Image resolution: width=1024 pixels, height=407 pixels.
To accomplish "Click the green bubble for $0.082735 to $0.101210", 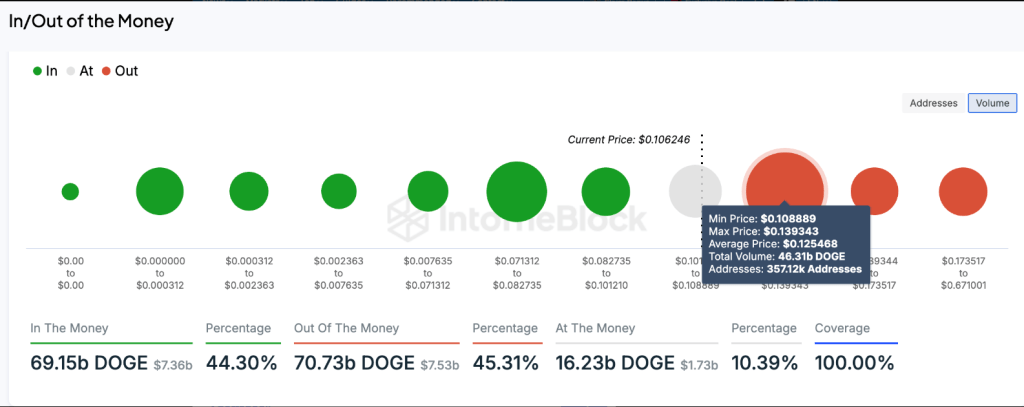I will click(606, 191).
